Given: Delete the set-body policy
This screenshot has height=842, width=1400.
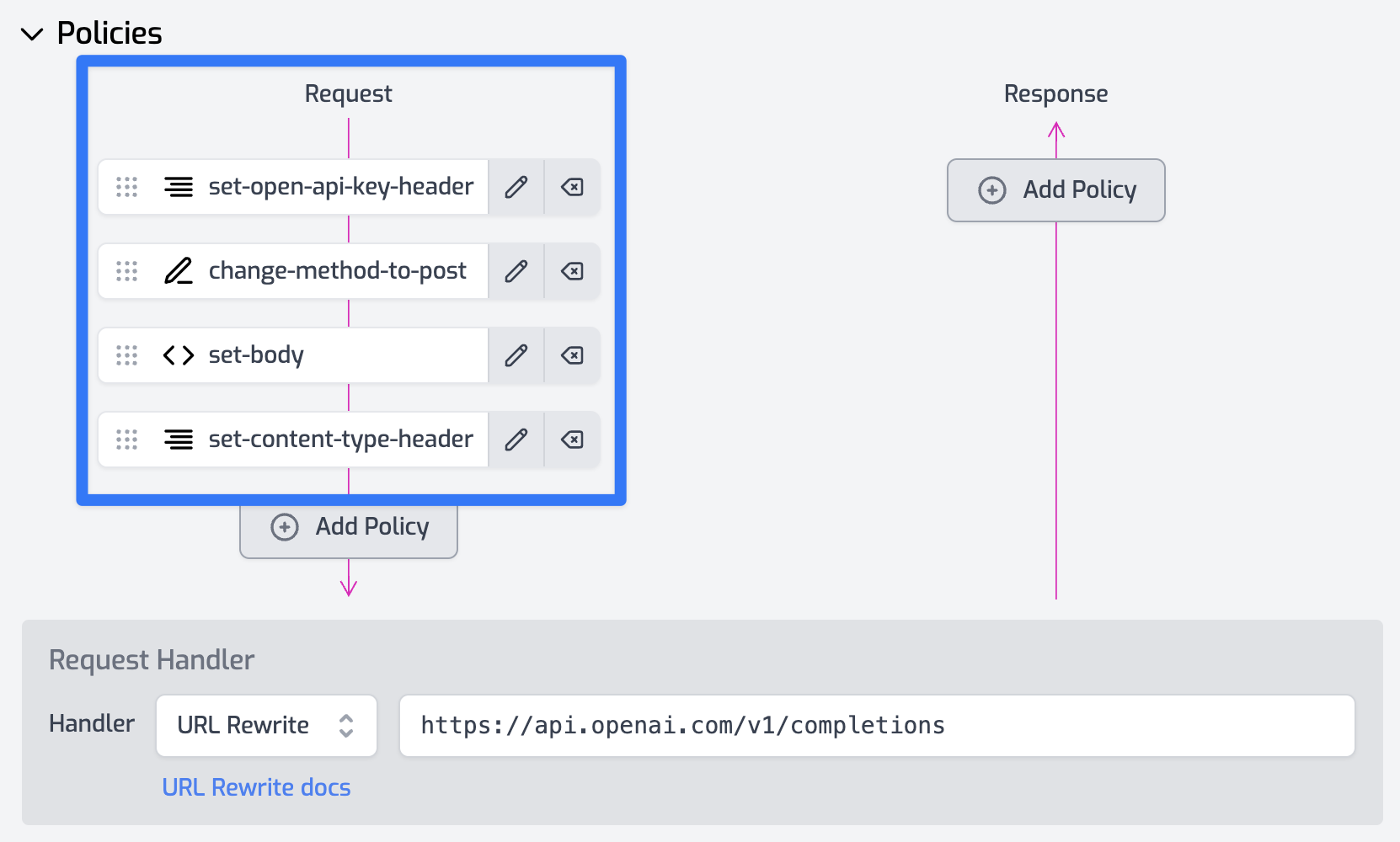Looking at the screenshot, I should [x=572, y=355].
